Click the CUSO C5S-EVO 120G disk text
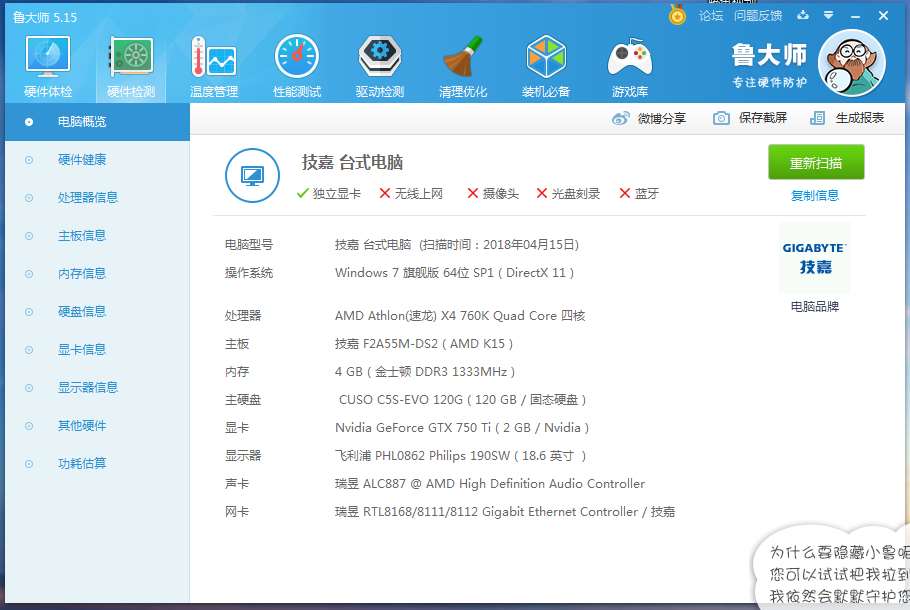Image resolution: width=910 pixels, height=610 pixels. (x=463, y=400)
